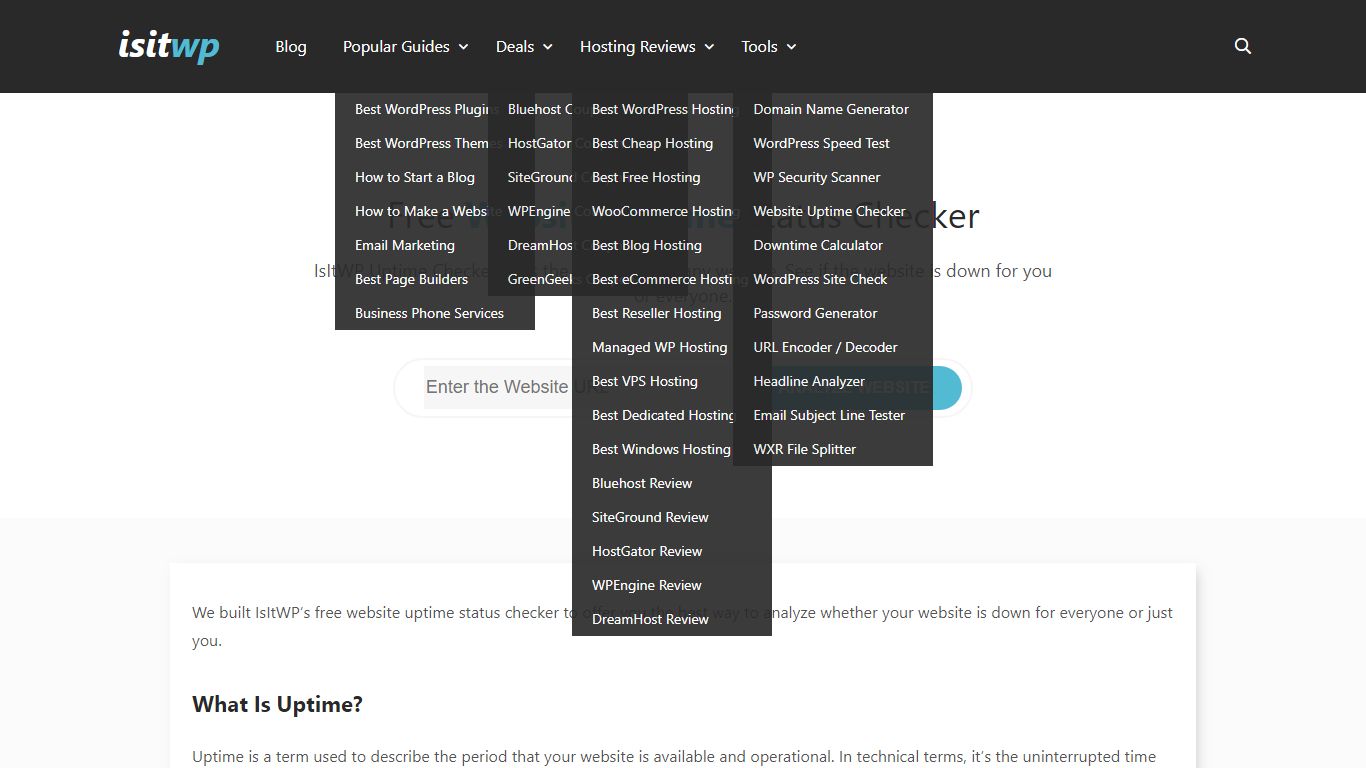Select the SiteGround coupon deal

tap(539, 177)
